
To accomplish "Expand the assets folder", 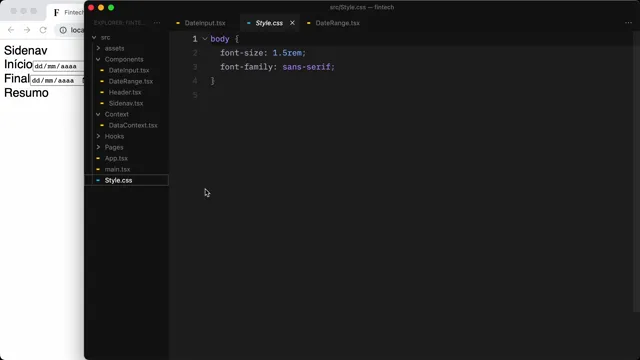I will pyautogui.click(x=98, y=48).
